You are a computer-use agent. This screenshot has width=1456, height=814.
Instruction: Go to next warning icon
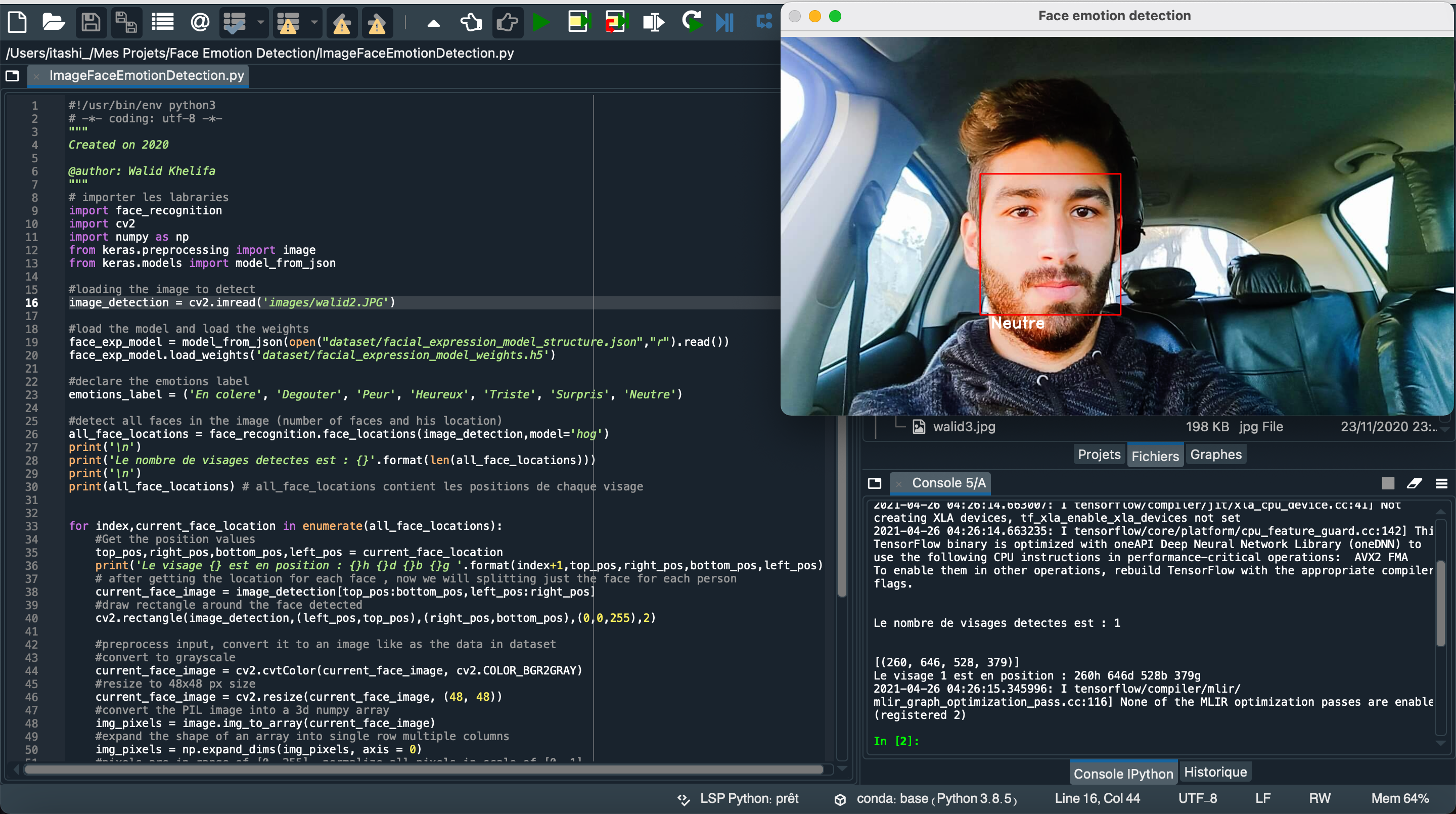(377, 24)
